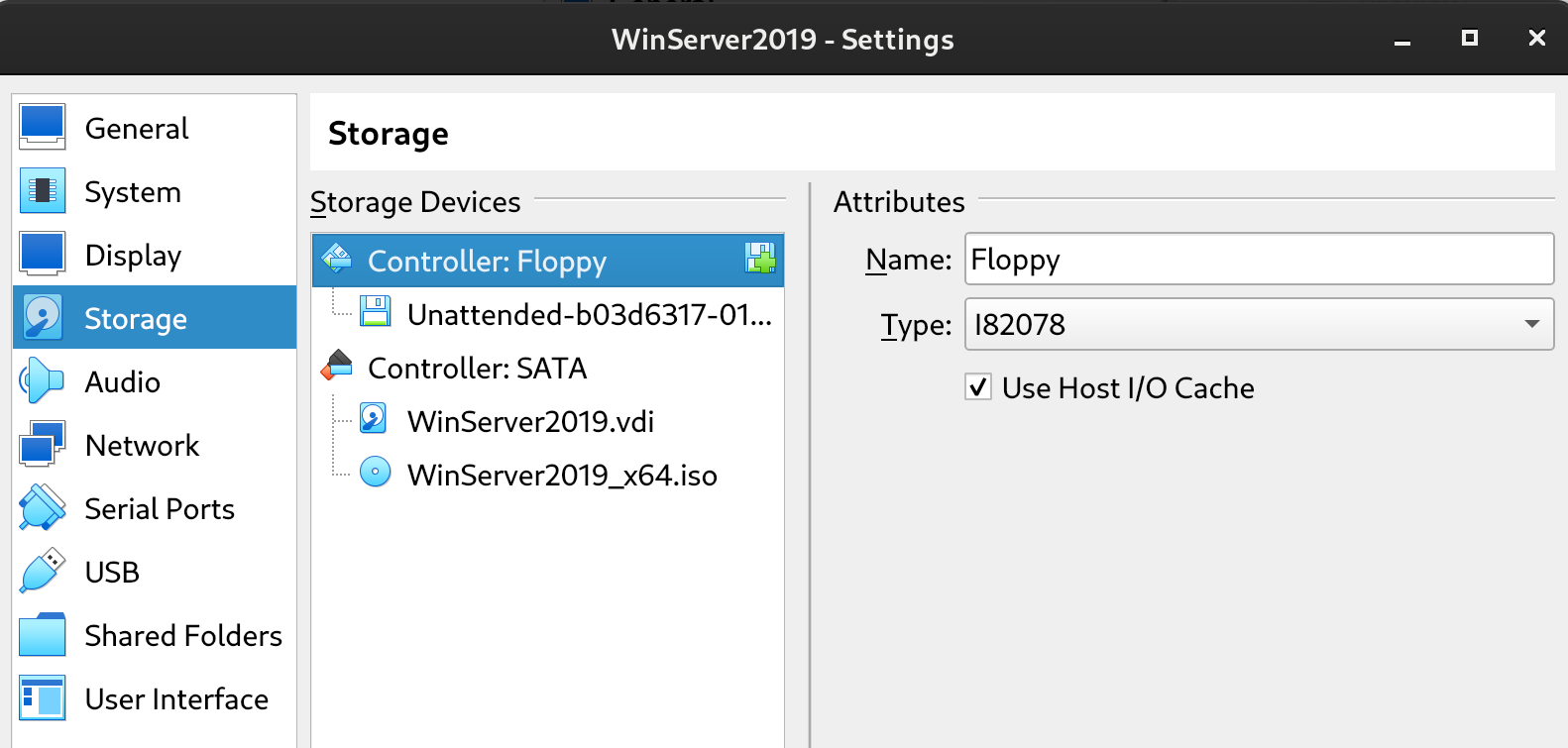Click the controller Name text field
Image resolution: width=1568 pixels, height=748 pixels.
(1259, 260)
